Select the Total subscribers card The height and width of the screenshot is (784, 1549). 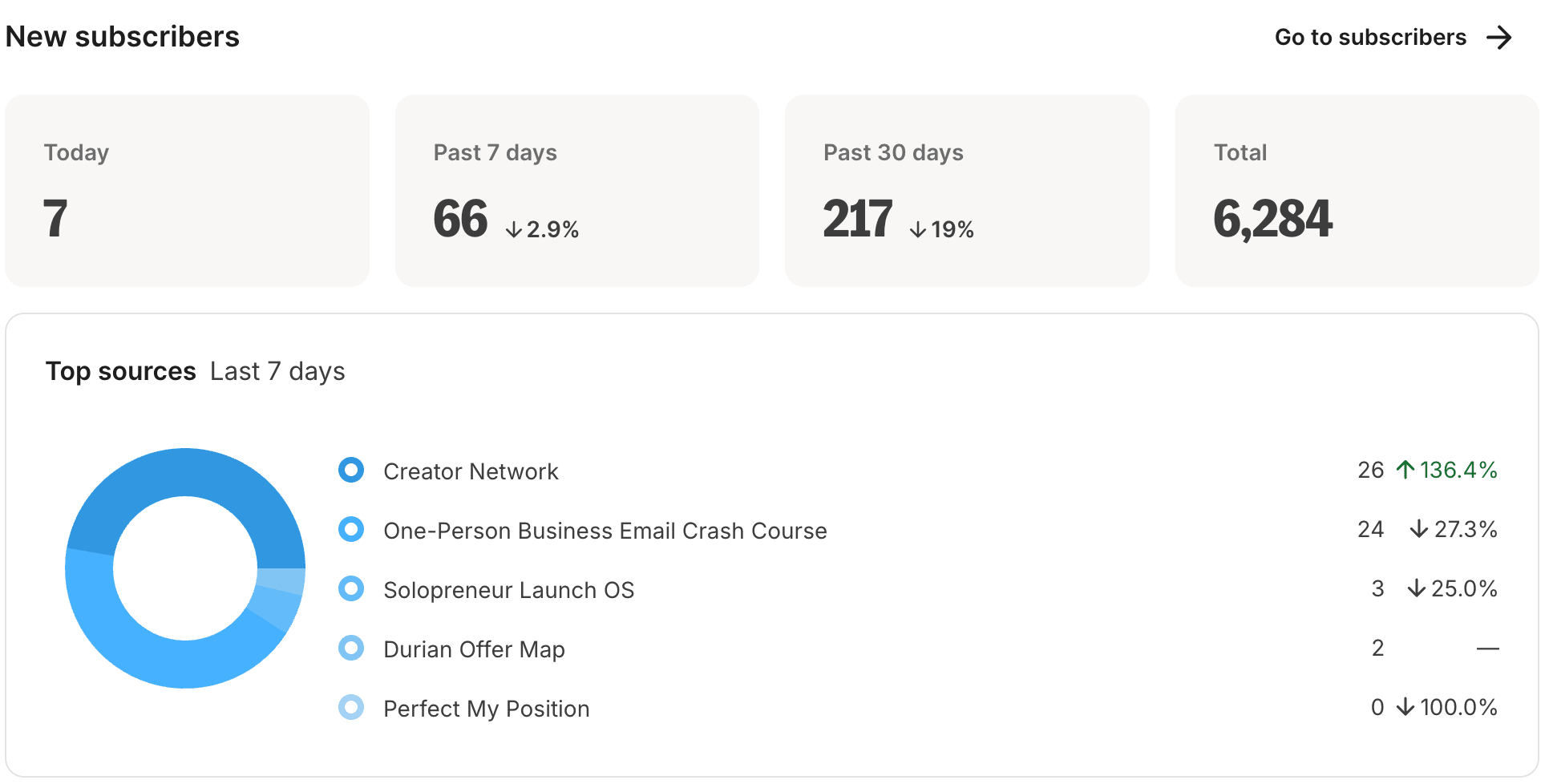tap(1356, 190)
